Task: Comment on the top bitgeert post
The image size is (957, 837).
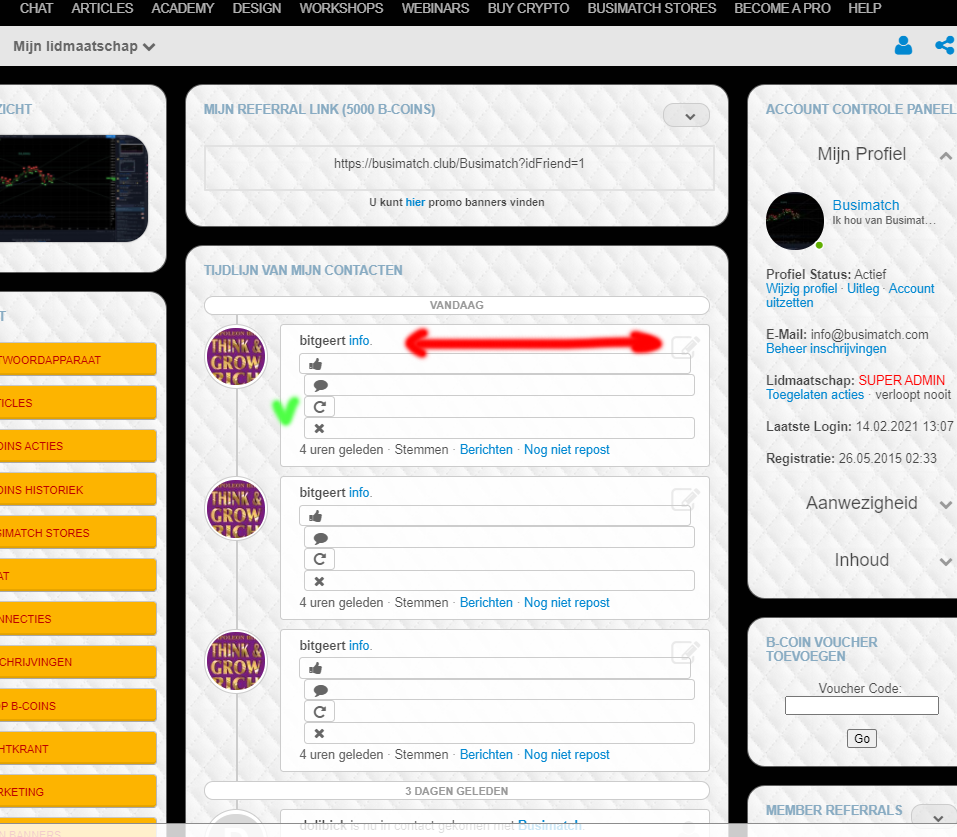Action: point(499,385)
